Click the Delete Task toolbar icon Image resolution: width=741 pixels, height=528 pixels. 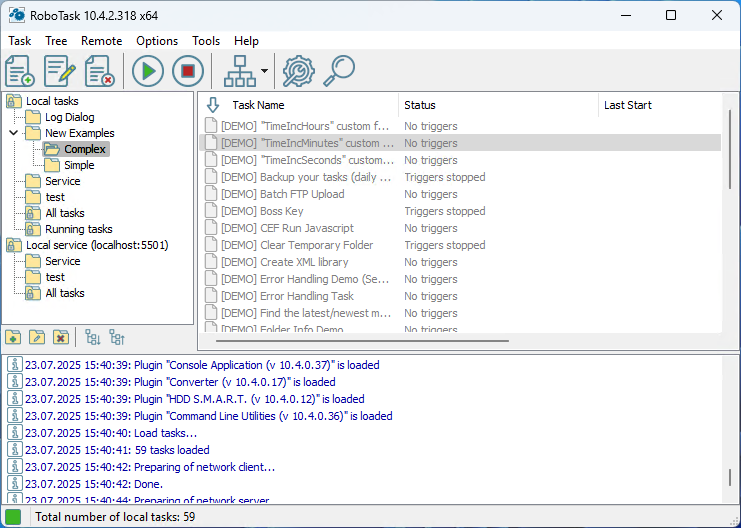pyautogui.click(x=99, y=71)
